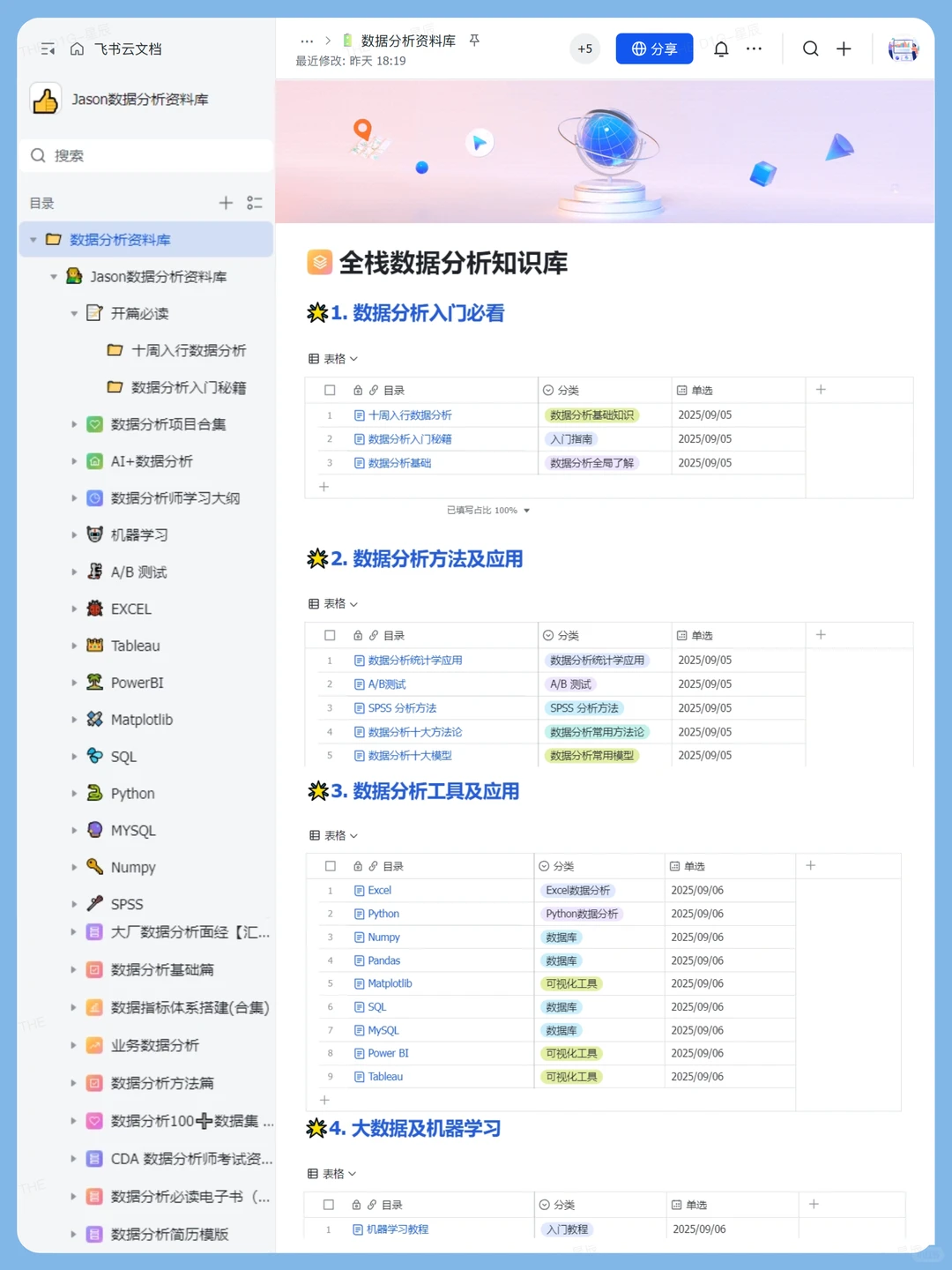Click the outline list icon beside 目录
This screenshot has height=1270, width=952.
coord(255,203)
